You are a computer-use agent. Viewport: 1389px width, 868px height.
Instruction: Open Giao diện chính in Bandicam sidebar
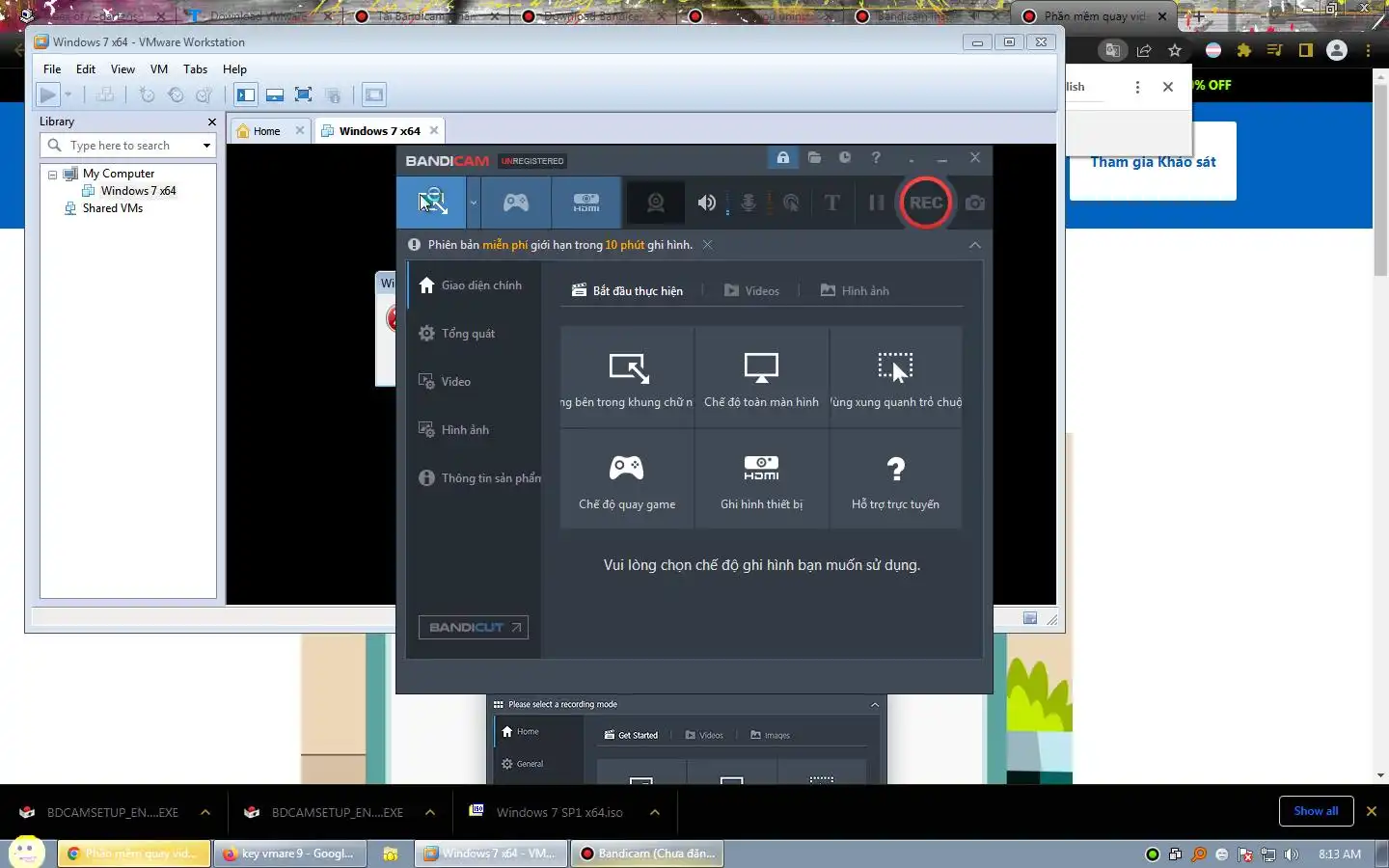pyautogui.click(x=473, y=285)
